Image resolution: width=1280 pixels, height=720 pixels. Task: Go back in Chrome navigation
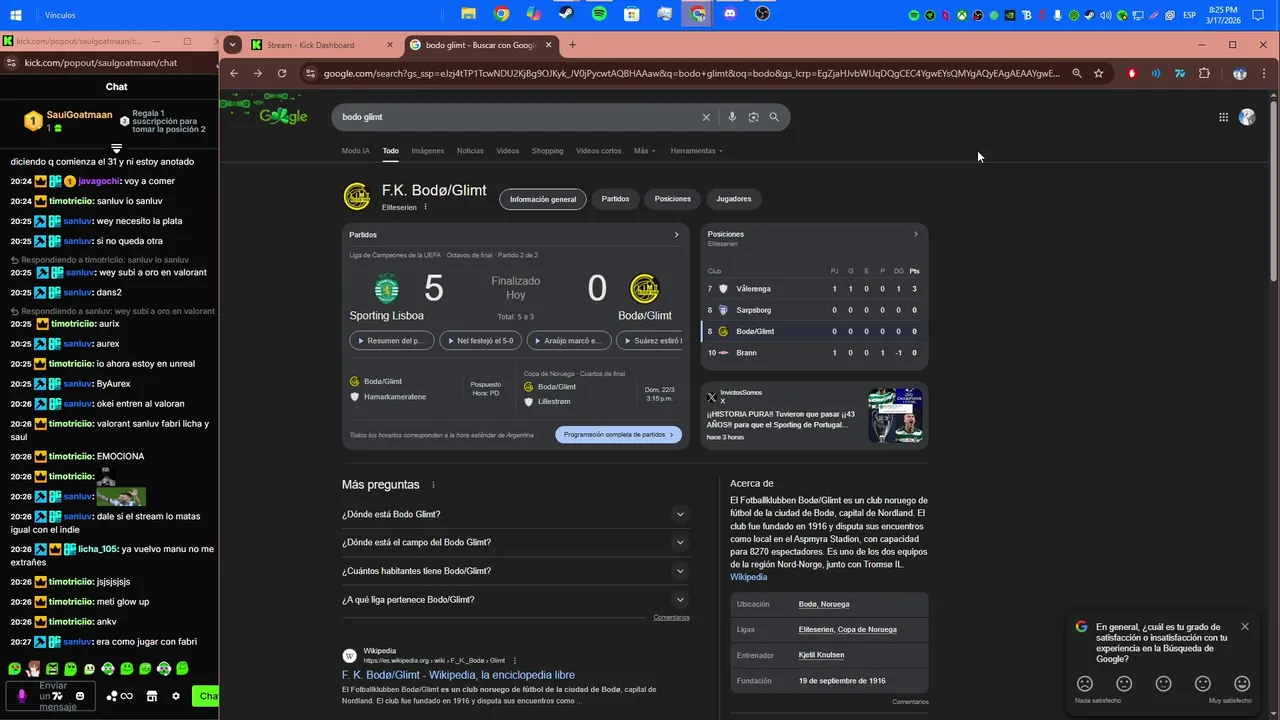[234, 73]
